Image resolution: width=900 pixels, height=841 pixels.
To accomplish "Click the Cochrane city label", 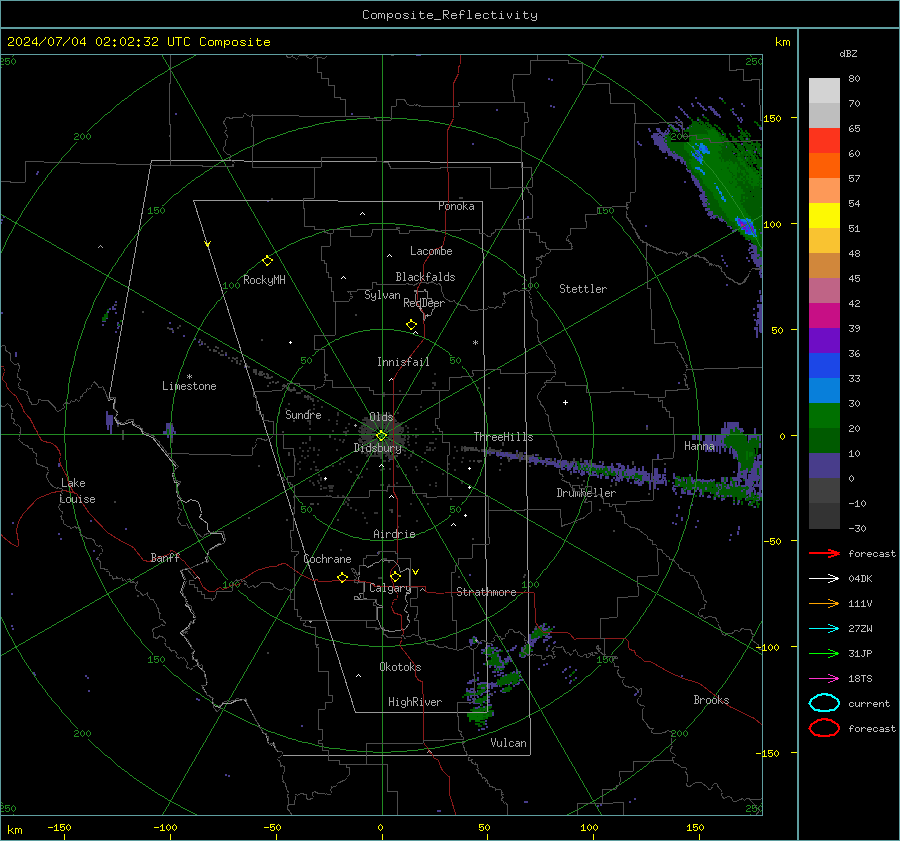I will (x=327, y=559).
